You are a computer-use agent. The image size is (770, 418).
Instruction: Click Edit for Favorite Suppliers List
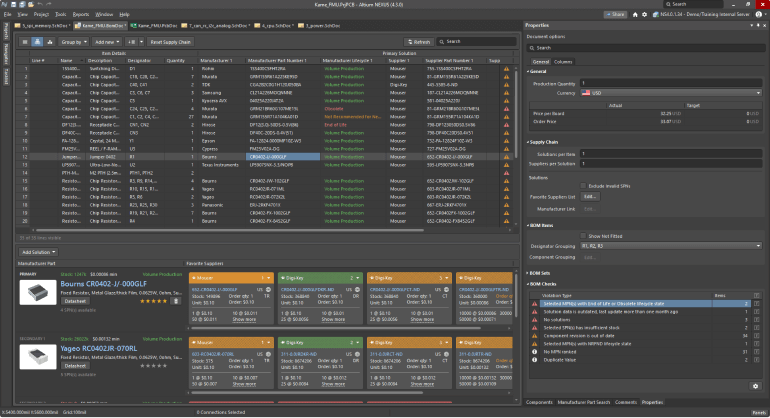[x=590, y=196]
